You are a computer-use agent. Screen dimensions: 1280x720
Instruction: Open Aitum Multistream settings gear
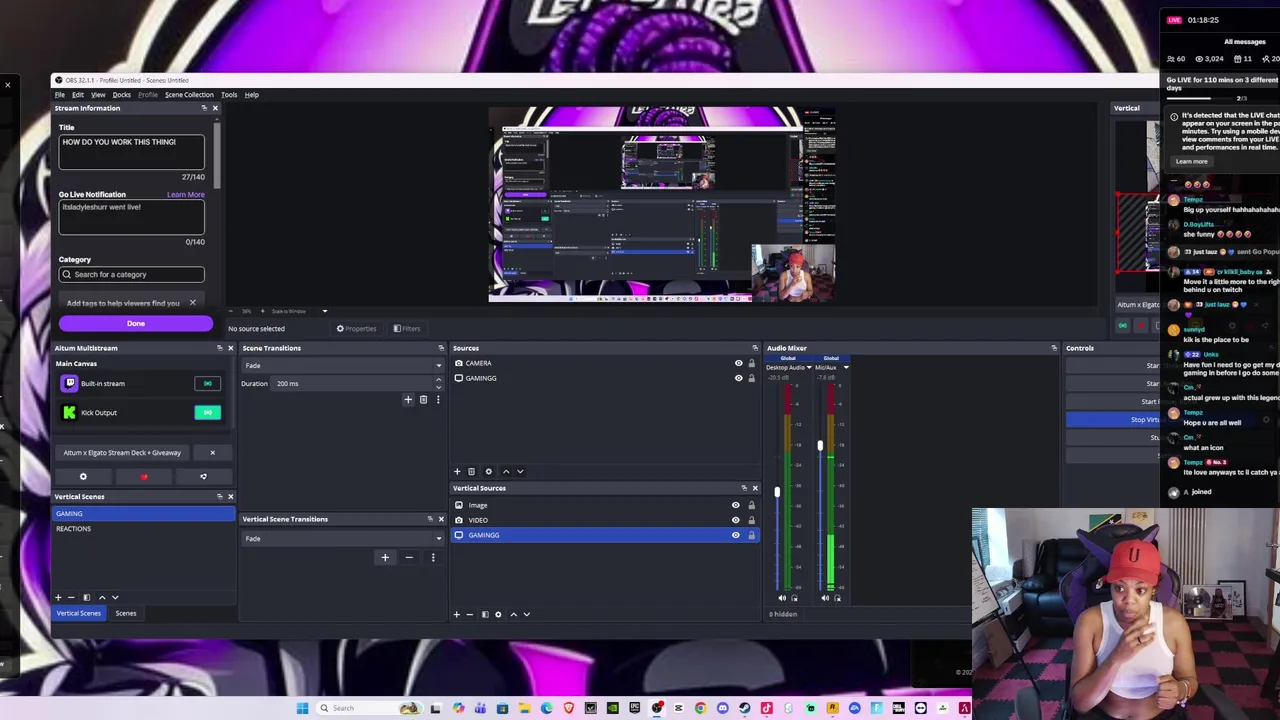click(x=83, y=477)
